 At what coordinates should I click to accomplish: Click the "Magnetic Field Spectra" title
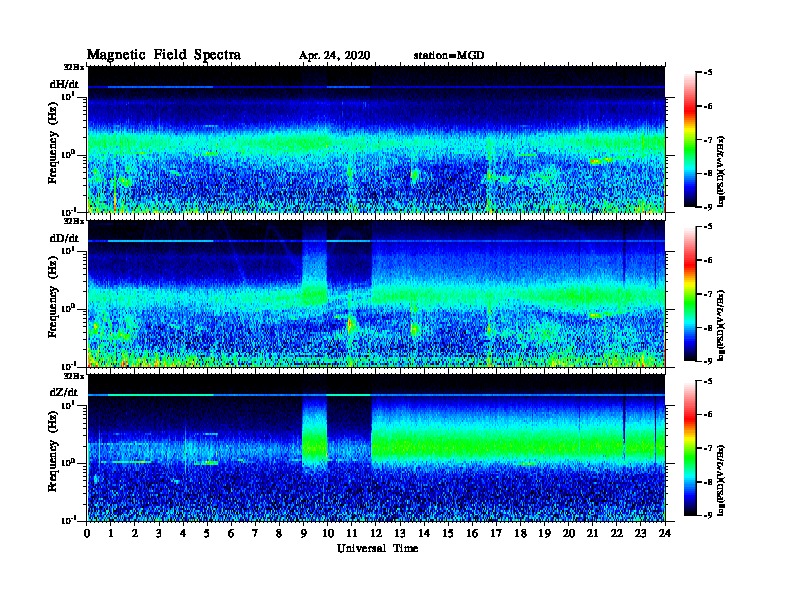point(164,55)
